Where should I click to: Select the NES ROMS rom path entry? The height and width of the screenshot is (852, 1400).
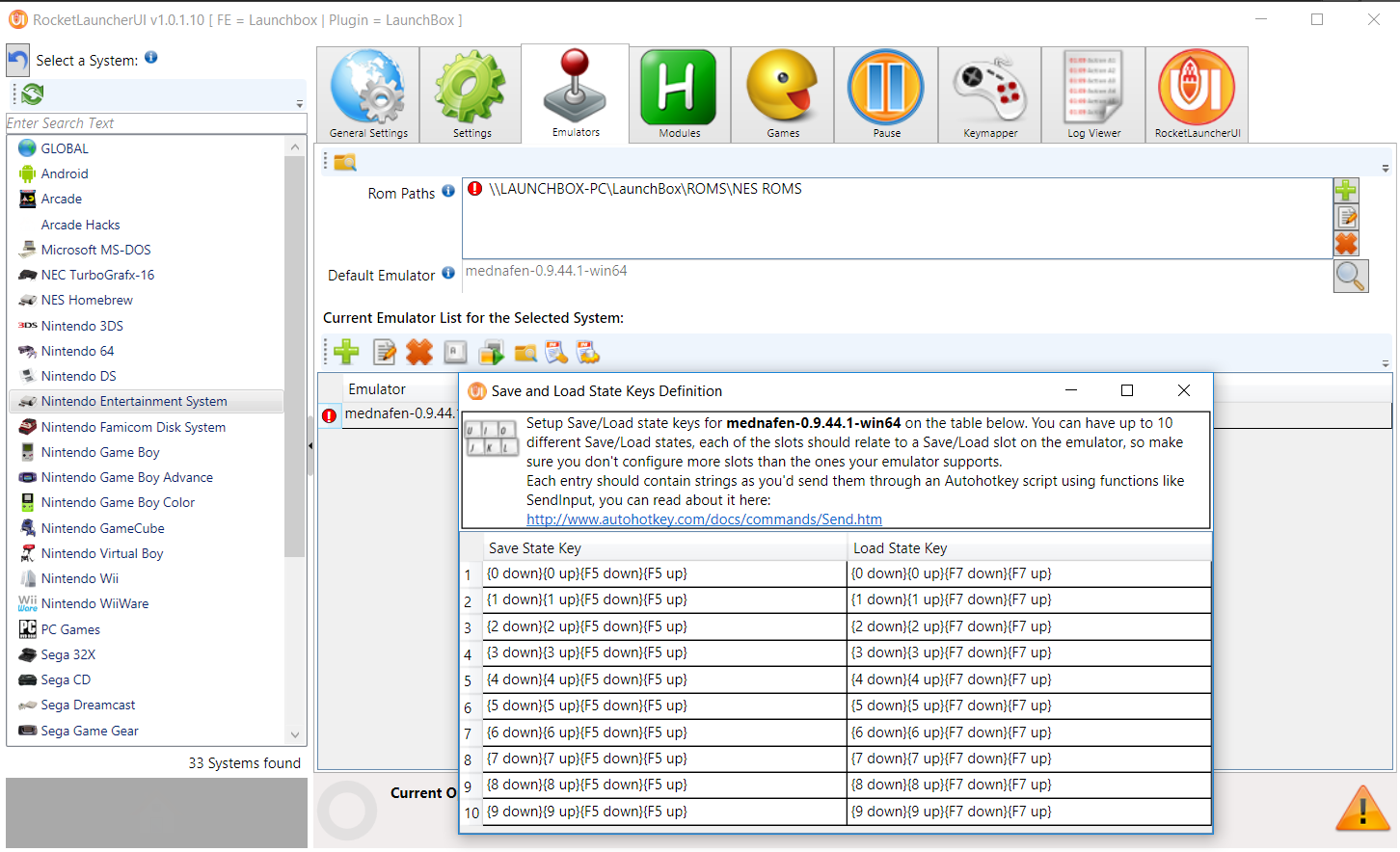[x=645, y=189]
